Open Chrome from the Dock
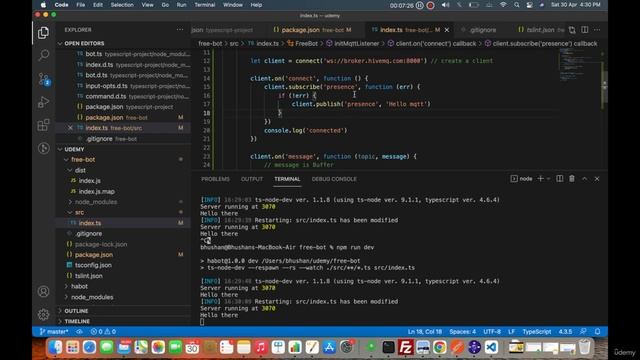640x360 pixels. pyautogui.click(x=440, y=347)
